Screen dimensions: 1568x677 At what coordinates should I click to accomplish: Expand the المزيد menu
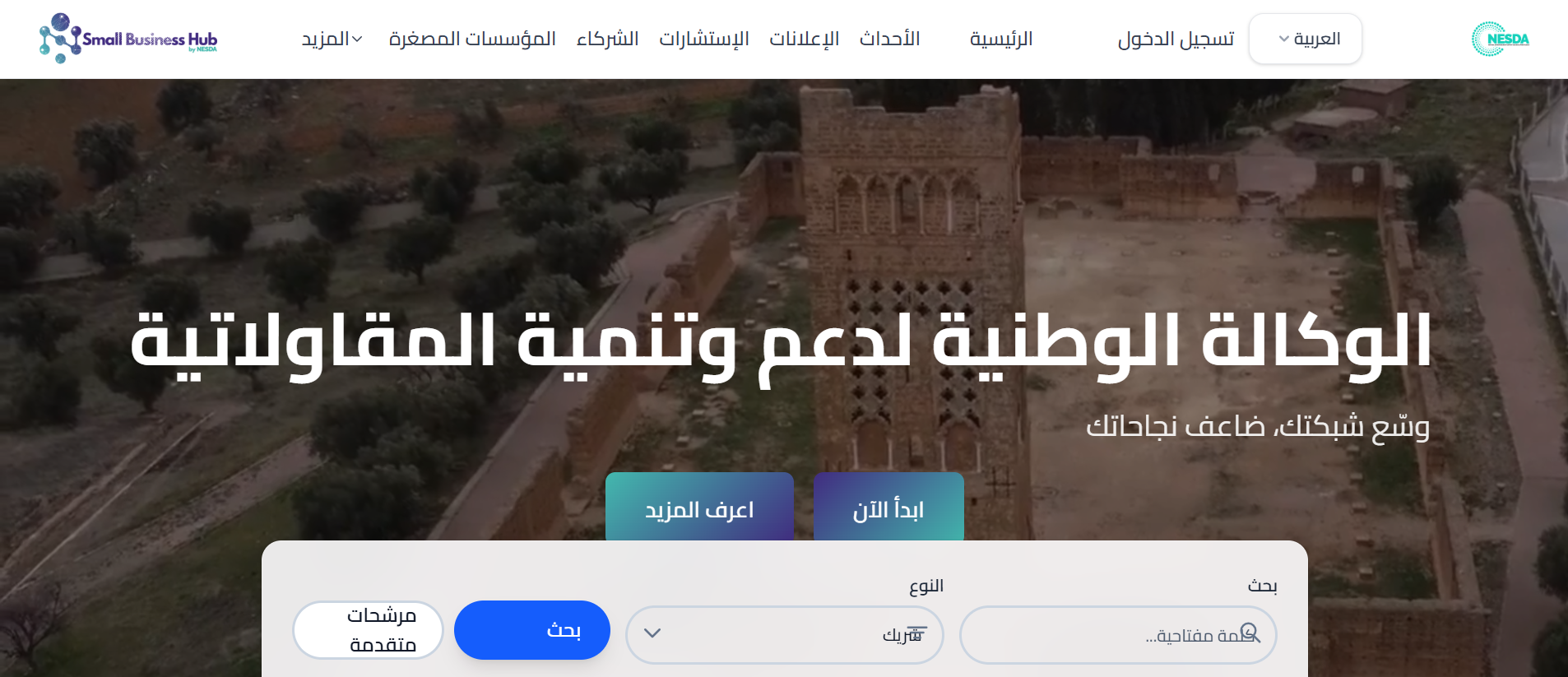click(332, 39)
